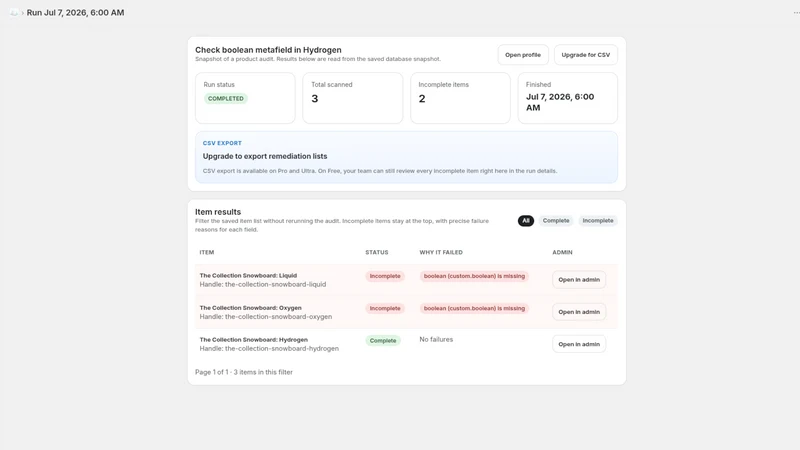Click the No failures text

[x=436, y=339]
